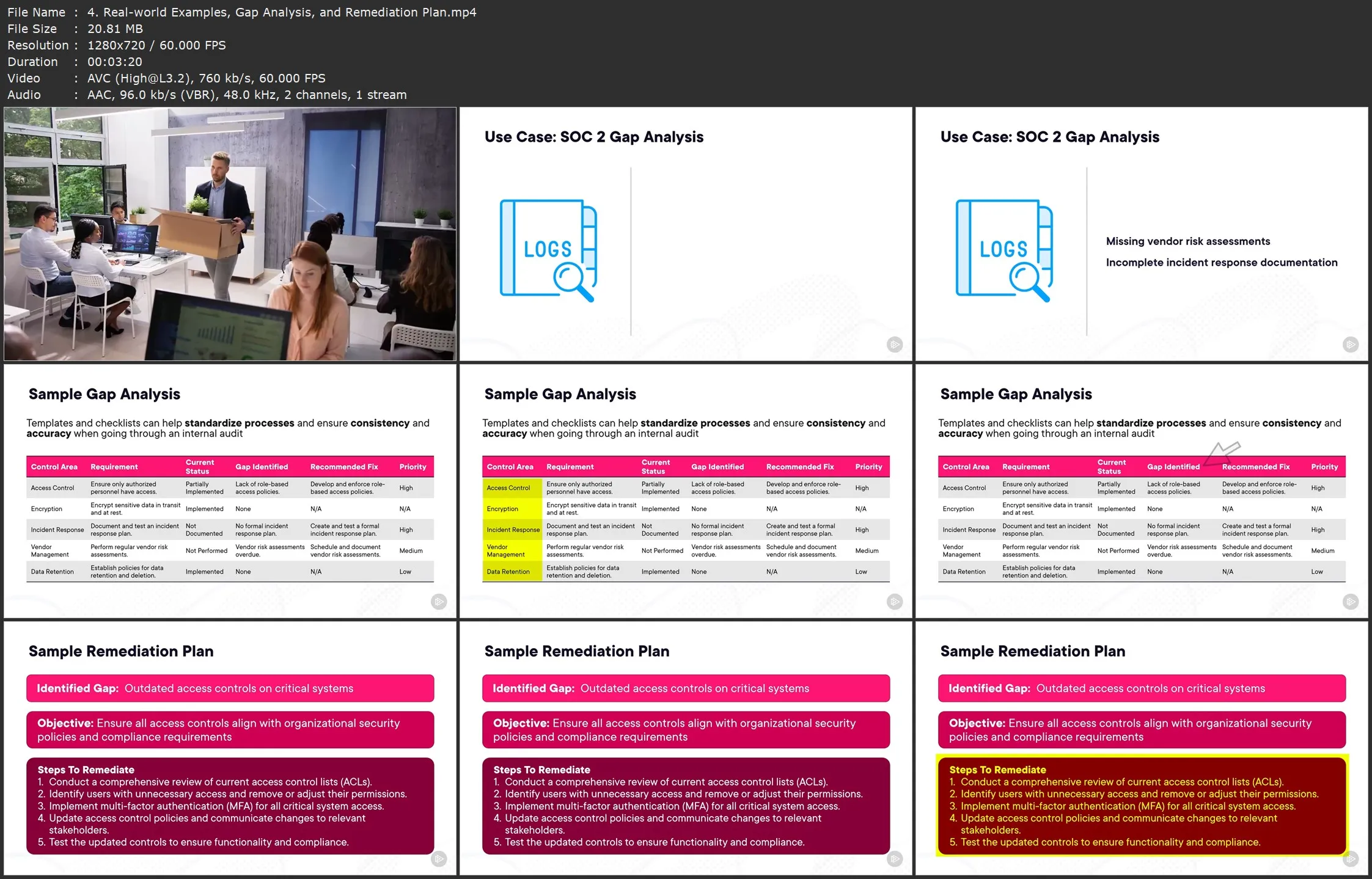Image resolution: width=1372 pixels, height=879 pixels.
Task: Click the LOGS icon beside the vendor risk text
Action: [1004, 250]
